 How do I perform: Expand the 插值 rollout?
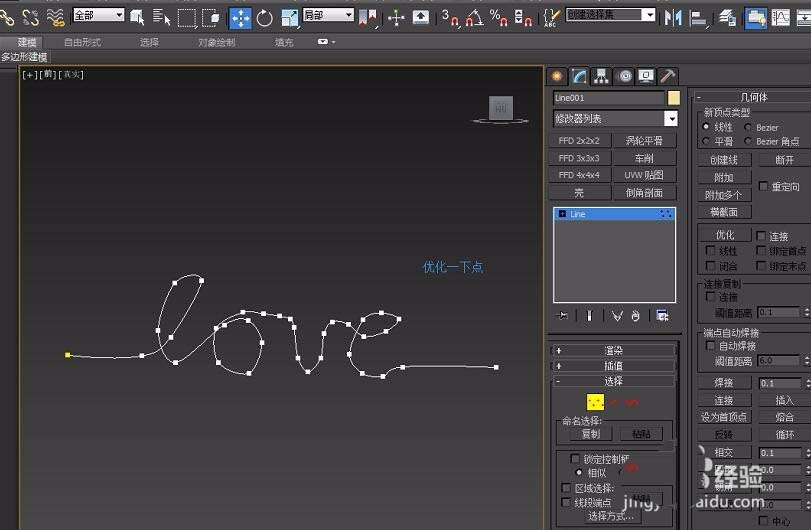tap(613, 366)
